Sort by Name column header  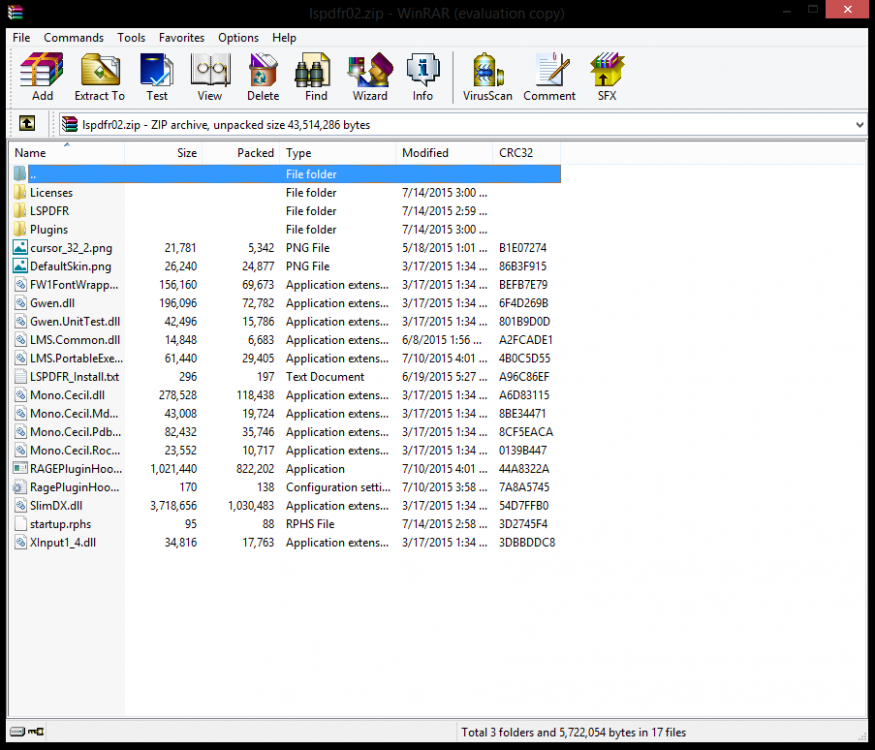(x=66, y=153)
